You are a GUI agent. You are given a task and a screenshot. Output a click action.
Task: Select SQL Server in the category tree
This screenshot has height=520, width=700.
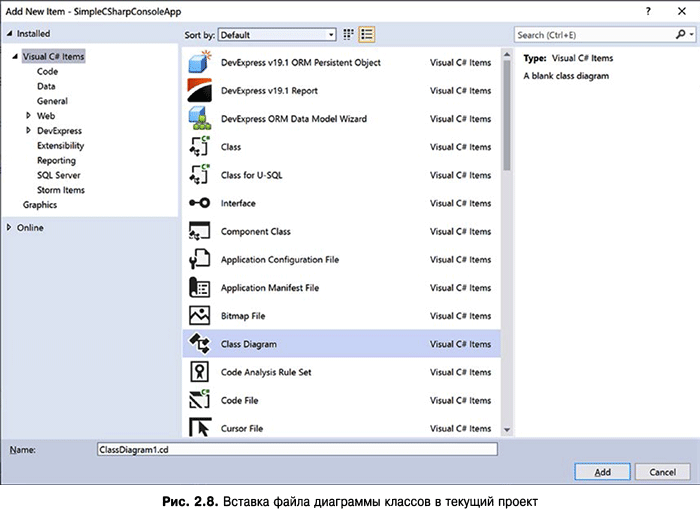(x=58, y=175)
